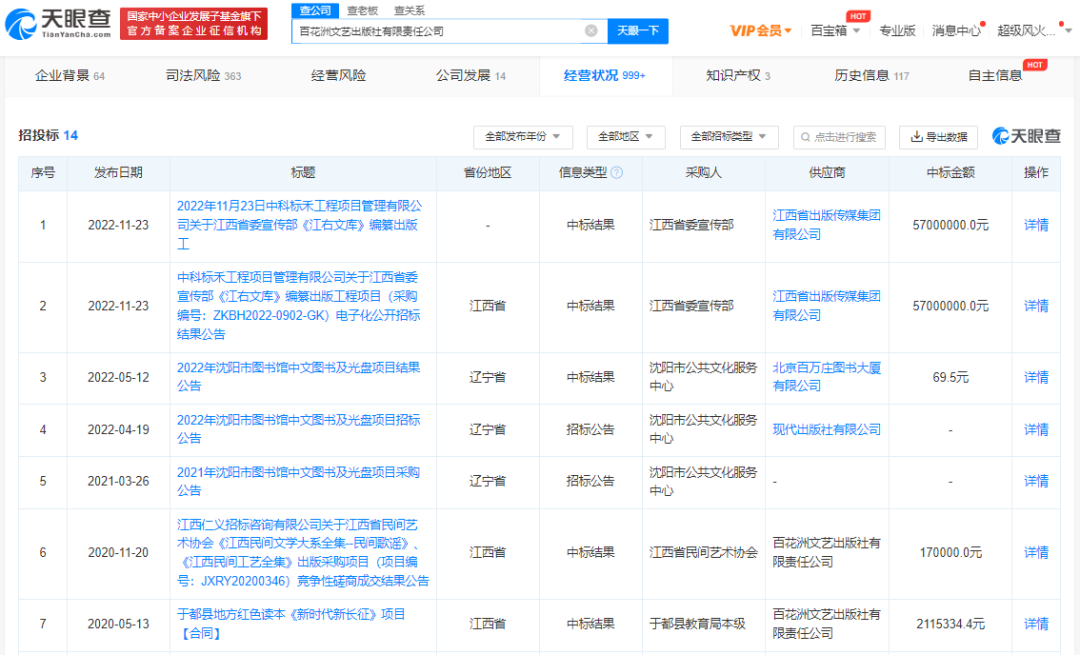Open 详情 for the 2022-05-12 row

[1036, 377]
